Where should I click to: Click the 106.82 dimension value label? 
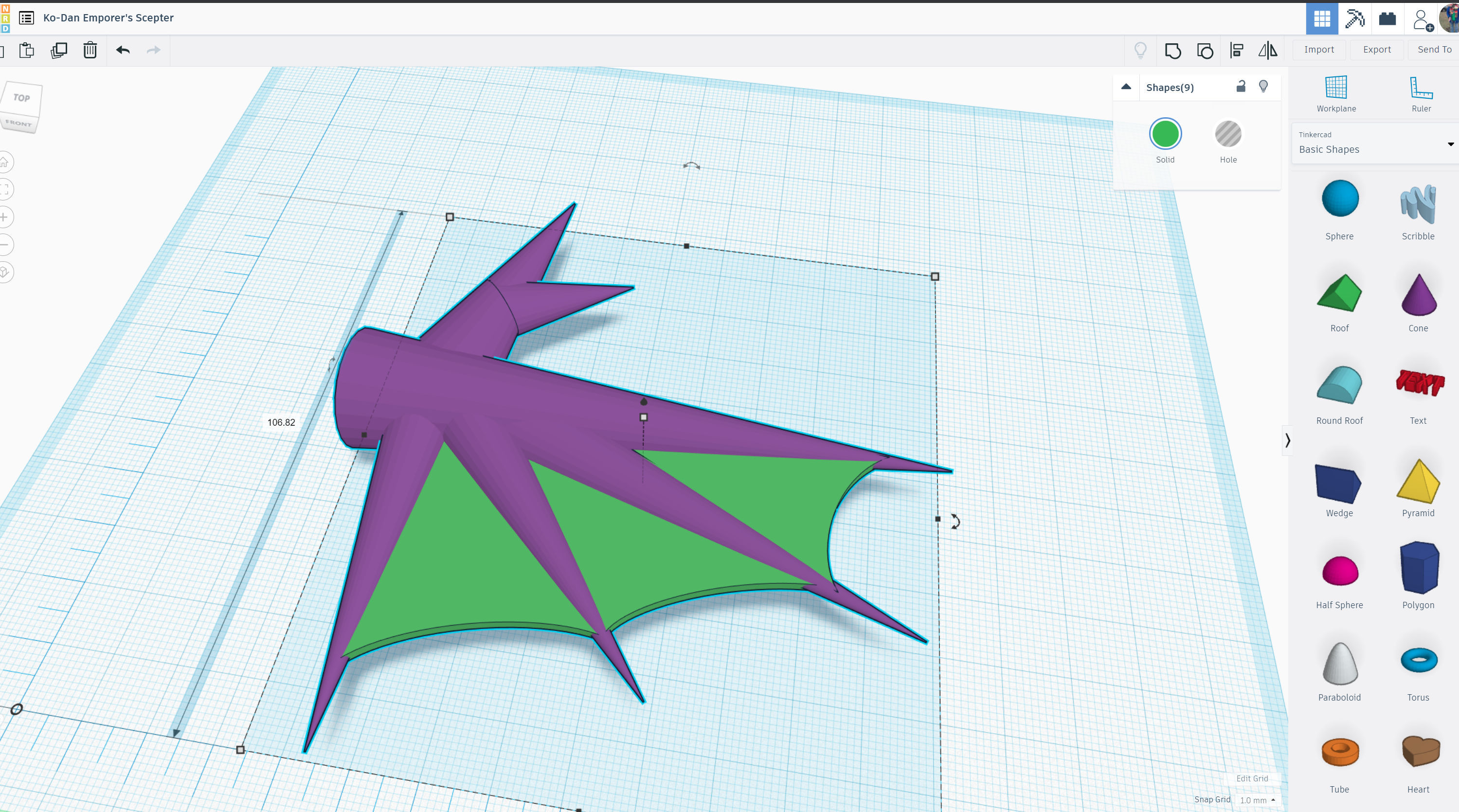click(x=281, y=422)
